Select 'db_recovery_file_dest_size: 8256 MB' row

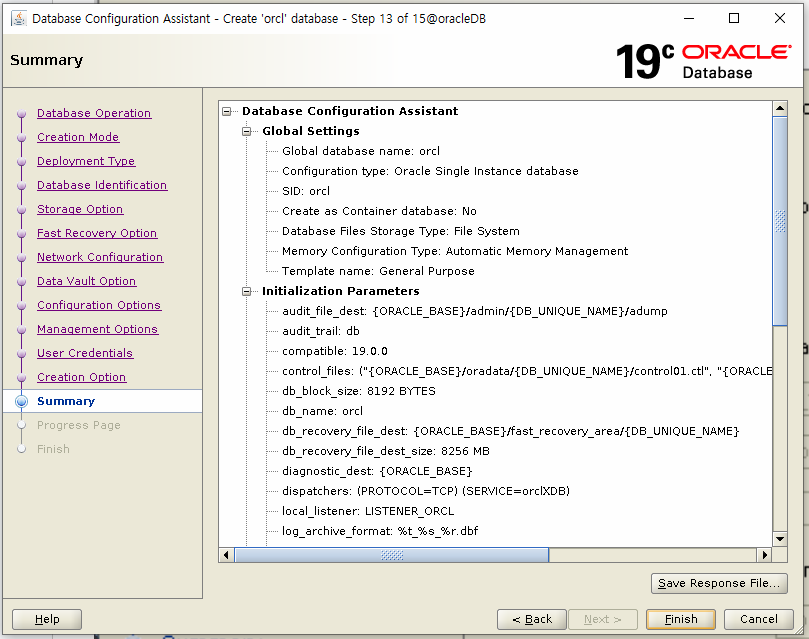click(386, 451)
